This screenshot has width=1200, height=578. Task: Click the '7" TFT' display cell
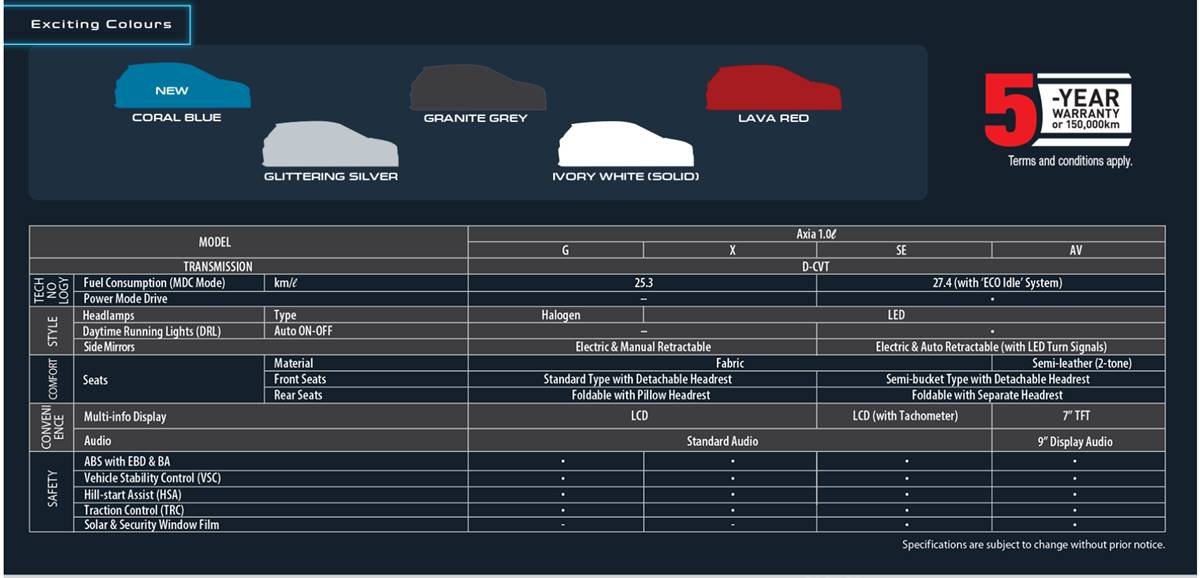[1076, 416]
